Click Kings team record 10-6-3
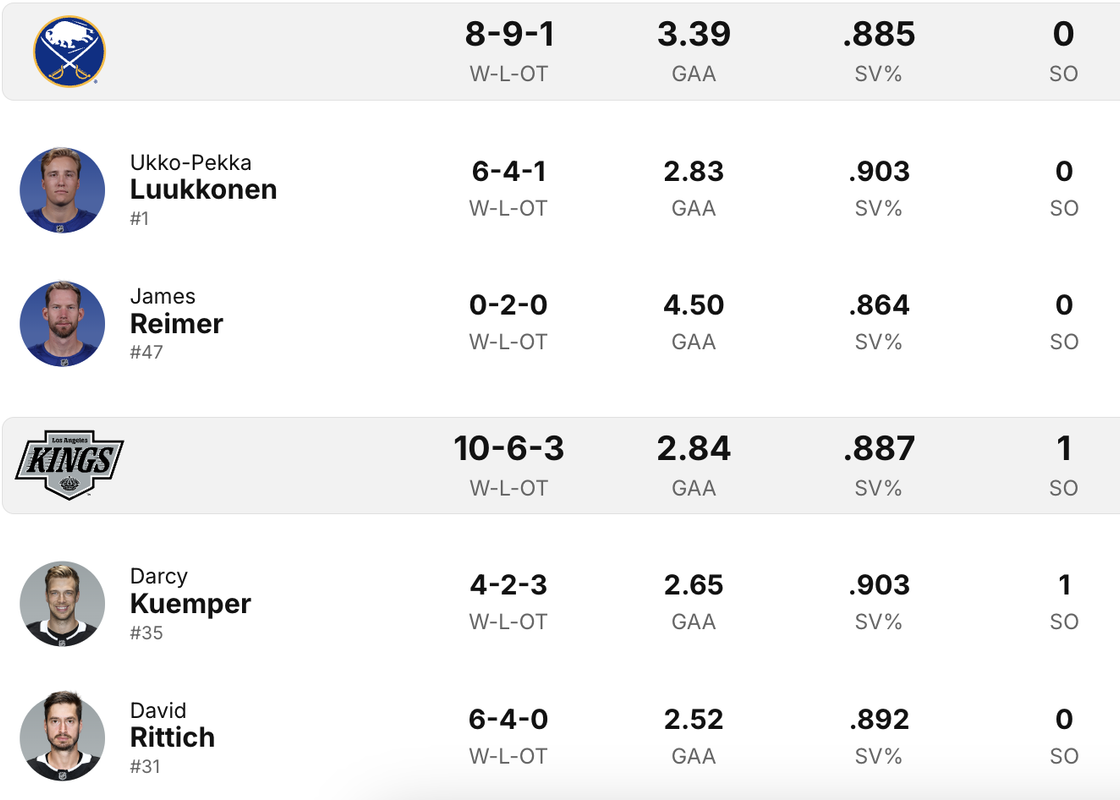 (509, 448)
